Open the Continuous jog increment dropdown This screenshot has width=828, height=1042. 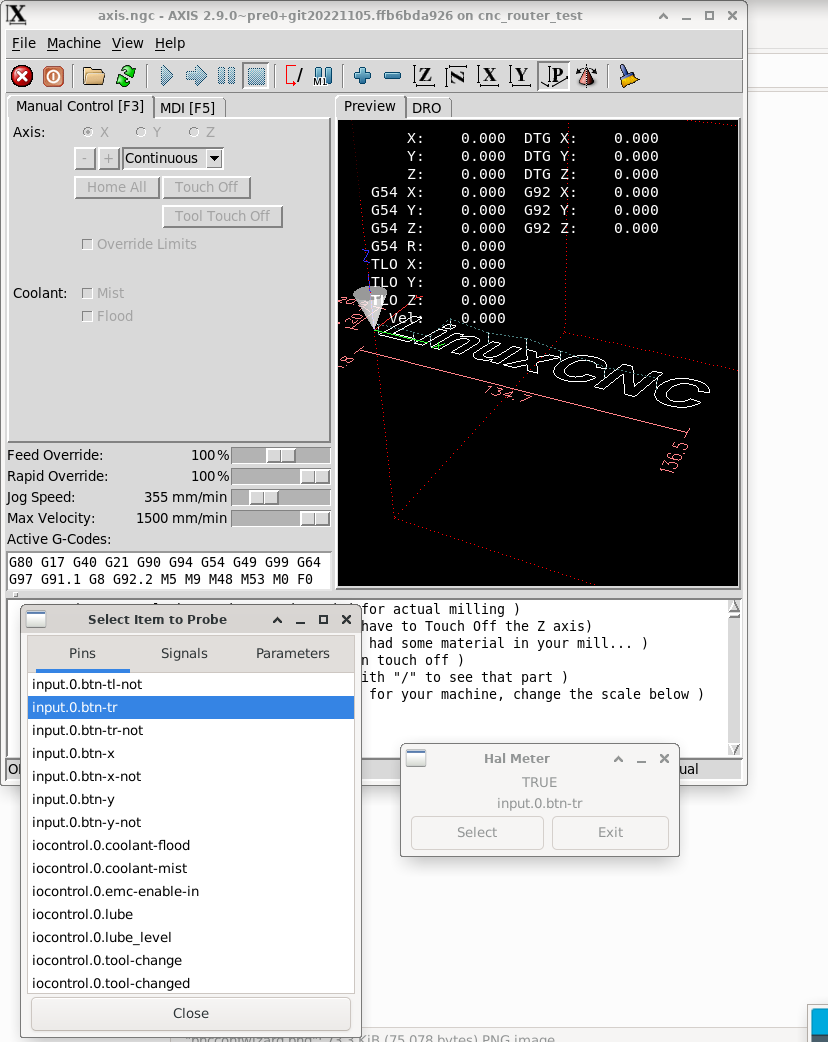pyautogui.click(x=214, y=159)
